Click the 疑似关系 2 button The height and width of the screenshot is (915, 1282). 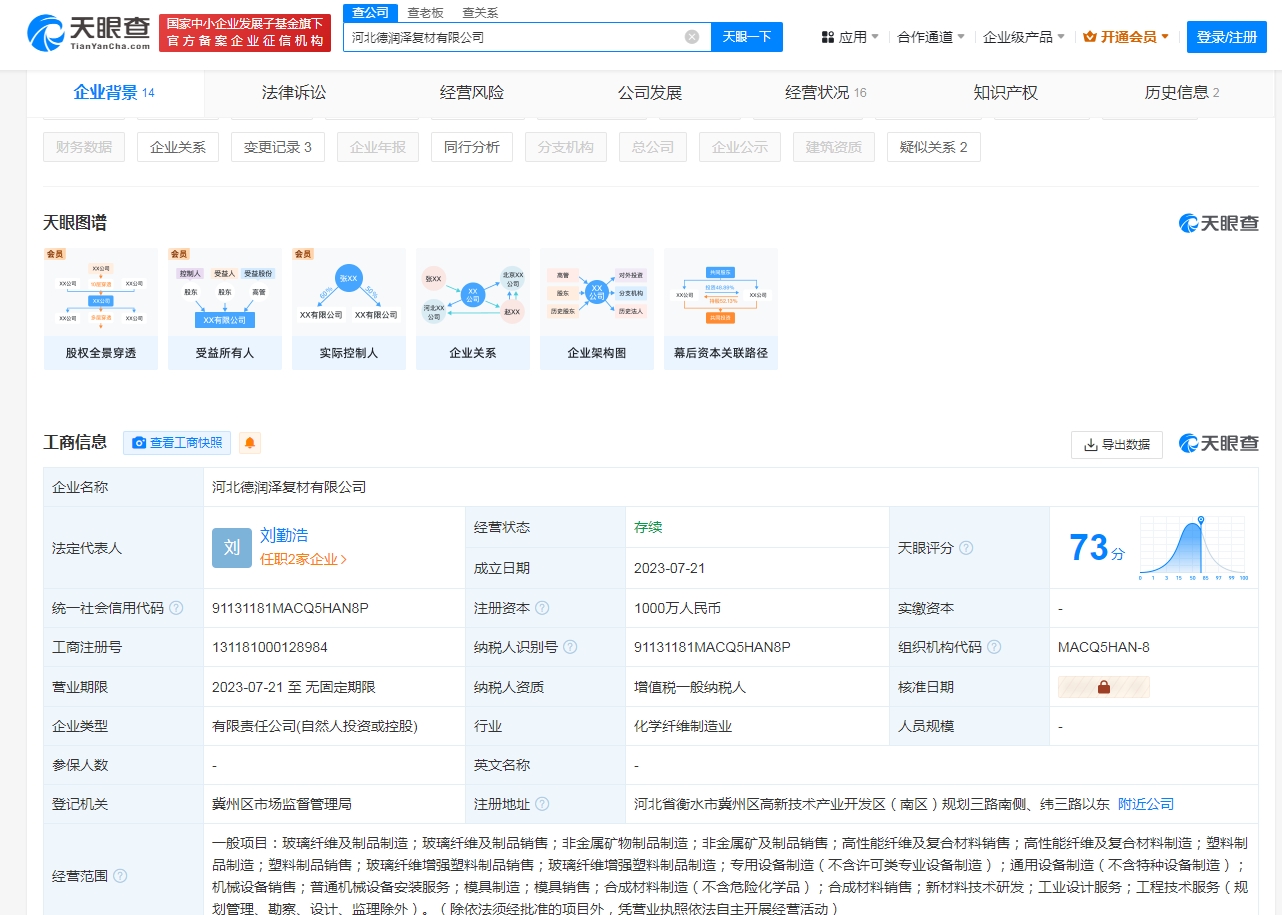point(934,147)
